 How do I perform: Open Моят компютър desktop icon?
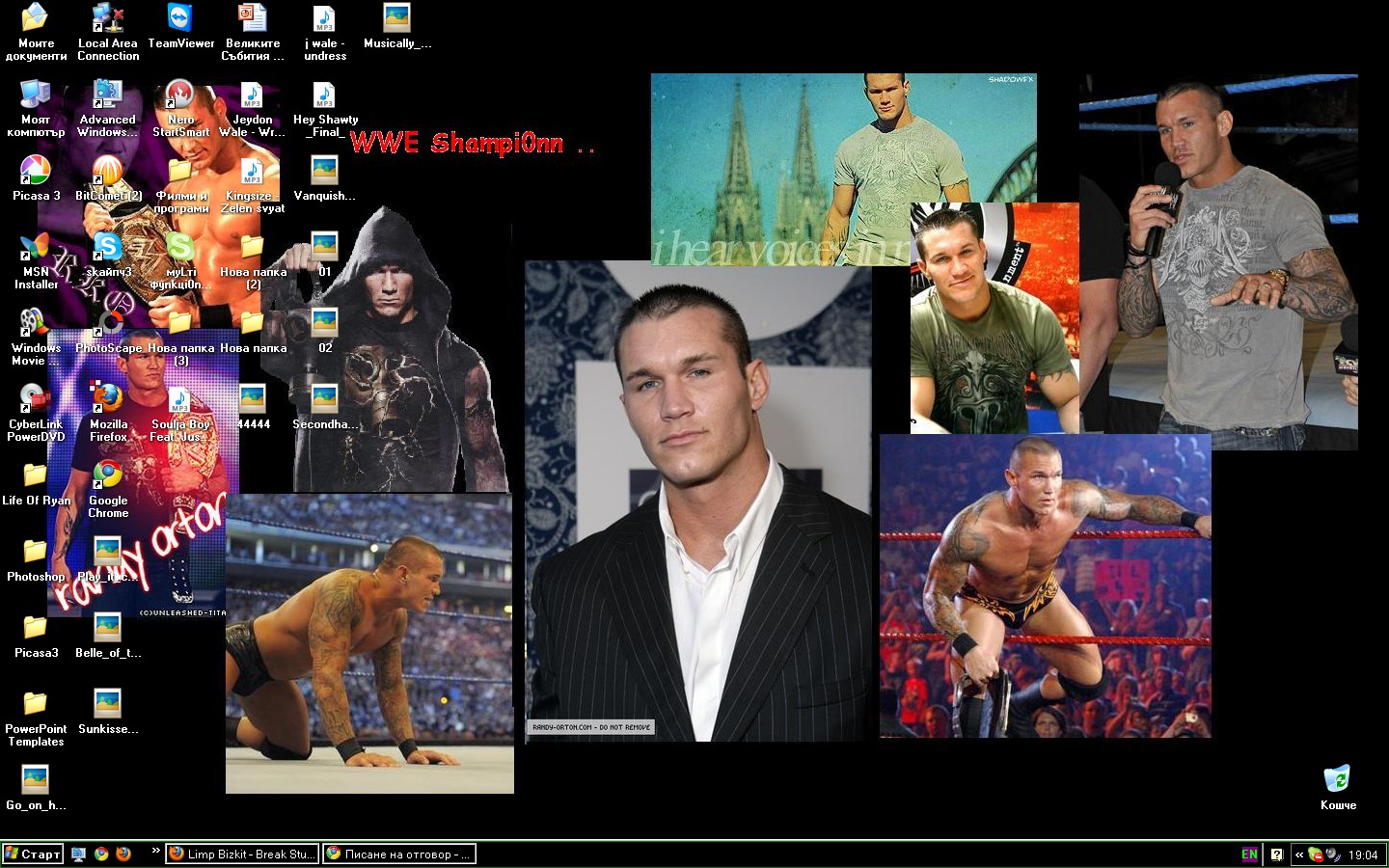36,108
